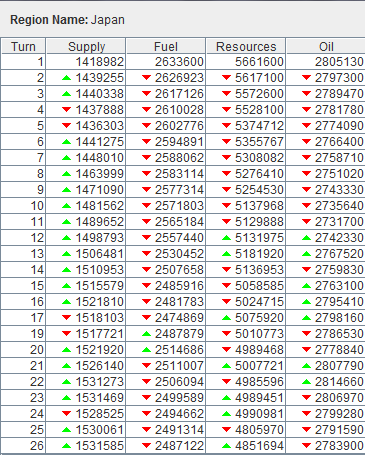Select turn number 19 cell
Image resolution: width=365 pixels, height=455 pixels.
(23, 334)
